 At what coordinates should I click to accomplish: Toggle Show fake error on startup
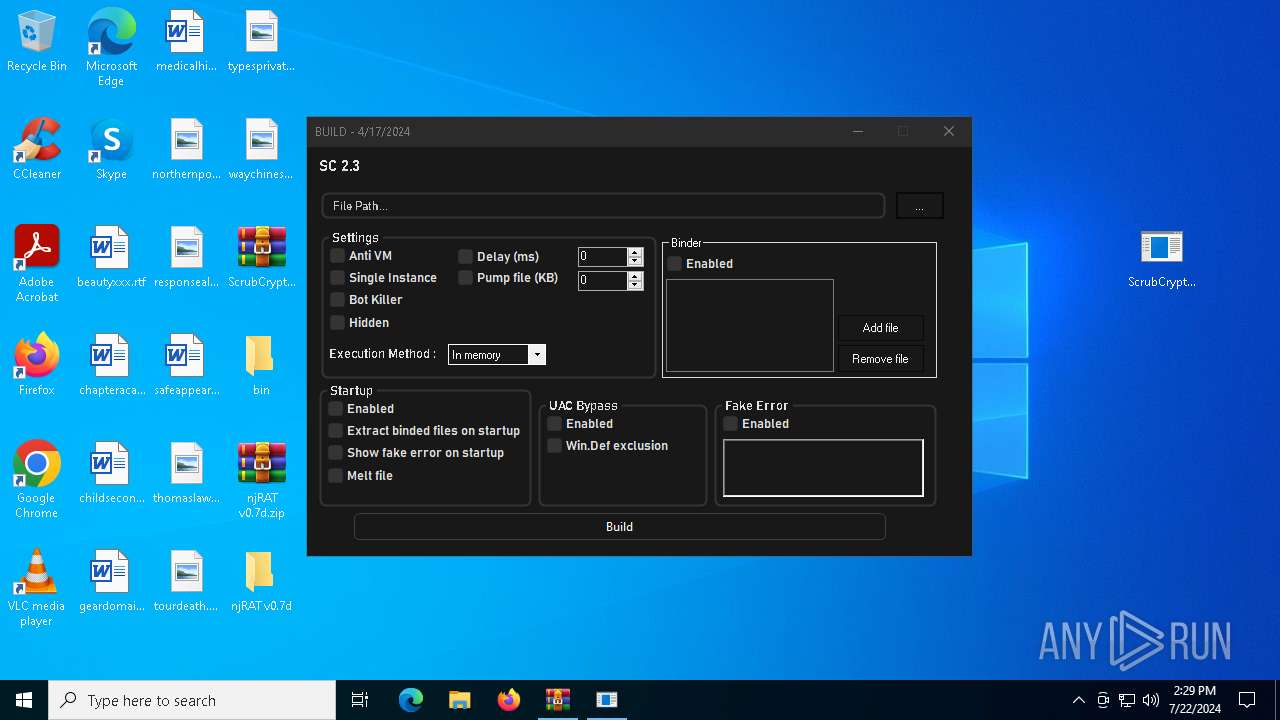tap(336, 453)
